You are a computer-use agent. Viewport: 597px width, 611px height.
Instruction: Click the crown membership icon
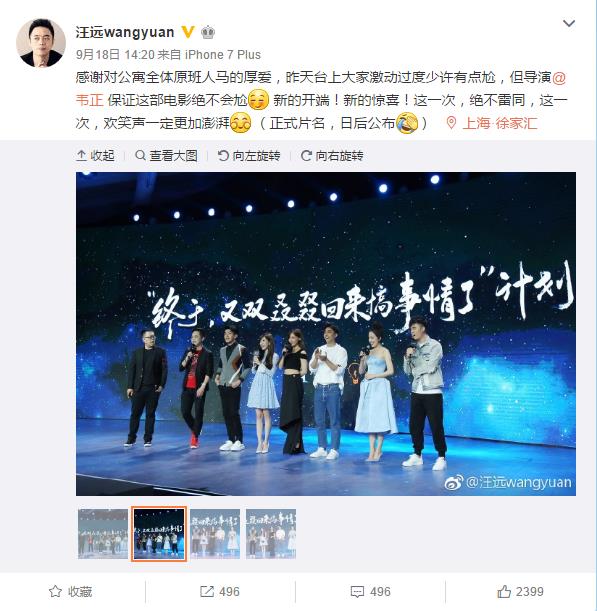[208, 32]
